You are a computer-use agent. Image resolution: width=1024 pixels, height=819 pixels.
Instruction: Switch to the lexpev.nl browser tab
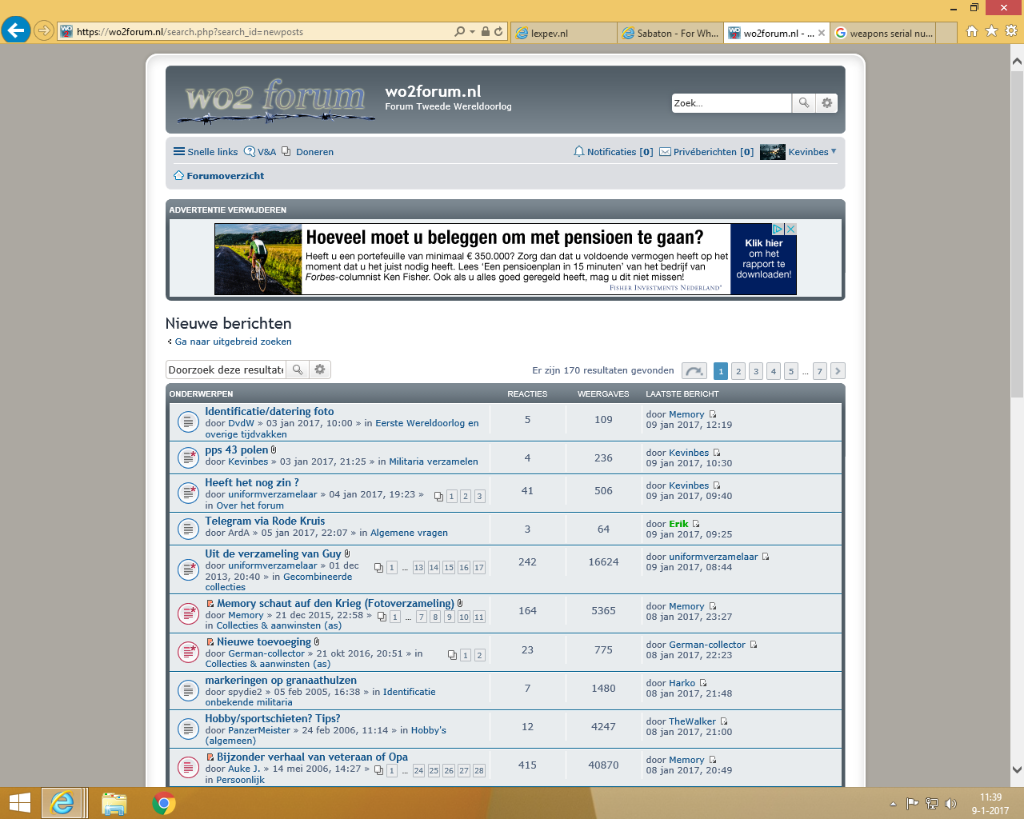560,32
